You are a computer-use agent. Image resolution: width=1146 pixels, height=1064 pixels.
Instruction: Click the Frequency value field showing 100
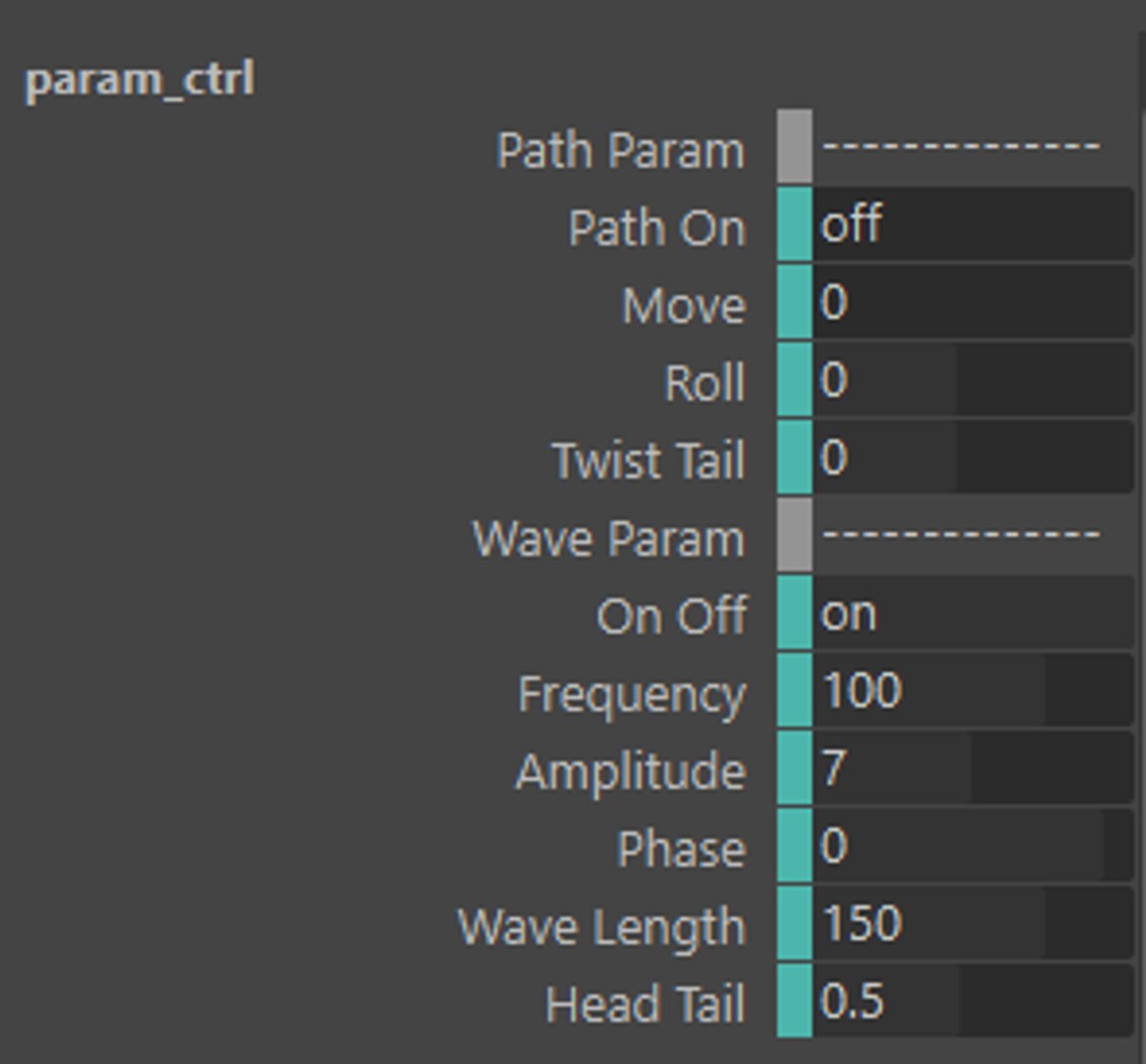[x=972, y=691]
